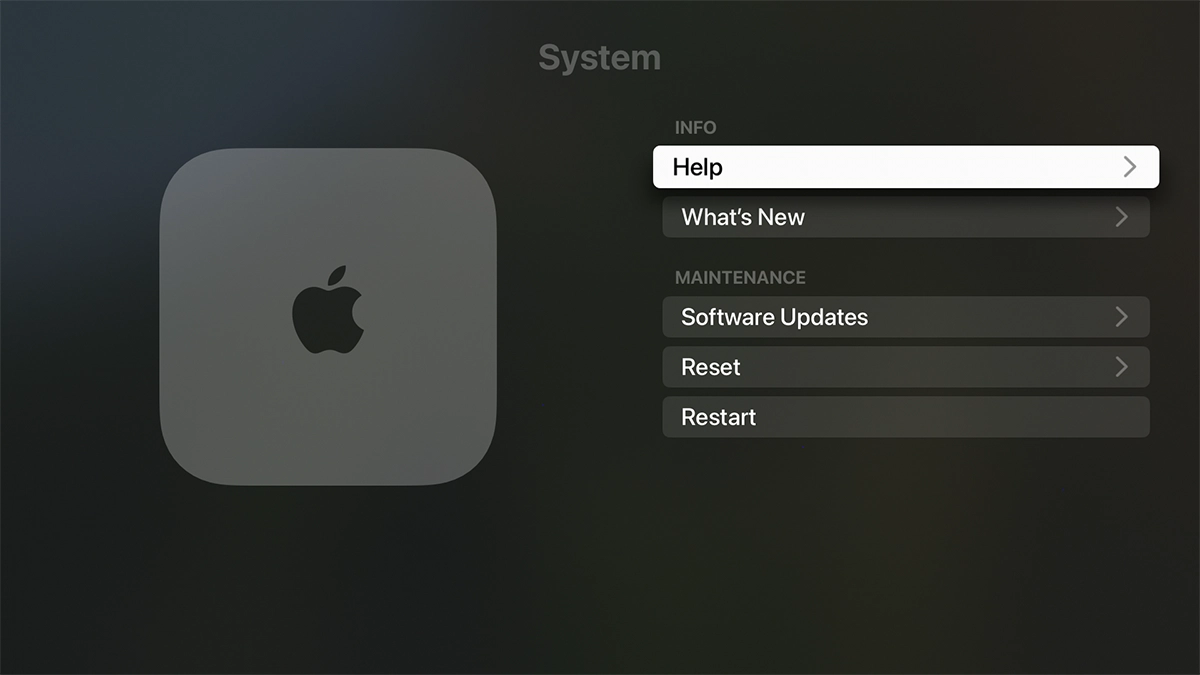
Task: Click the chevron beside Reset
Action: (x=1123, y=367)
